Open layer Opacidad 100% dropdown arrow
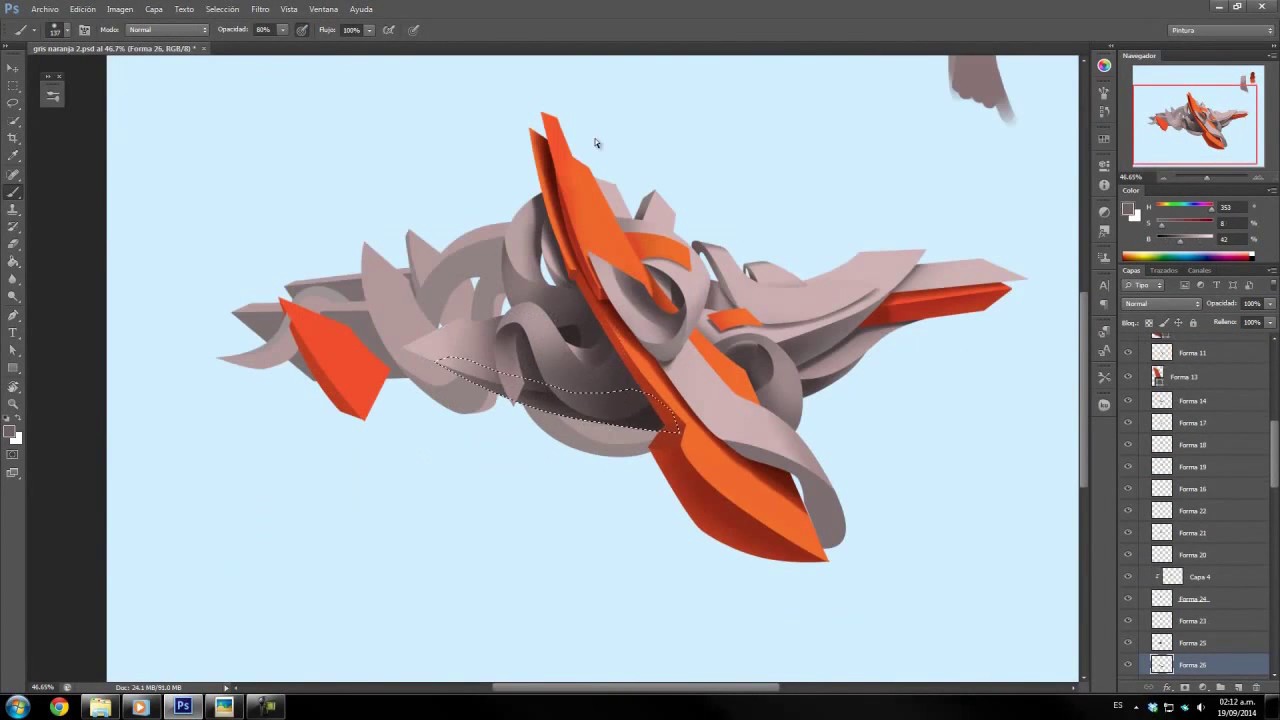The image size is (1280, 720). tap(1270, 304)
